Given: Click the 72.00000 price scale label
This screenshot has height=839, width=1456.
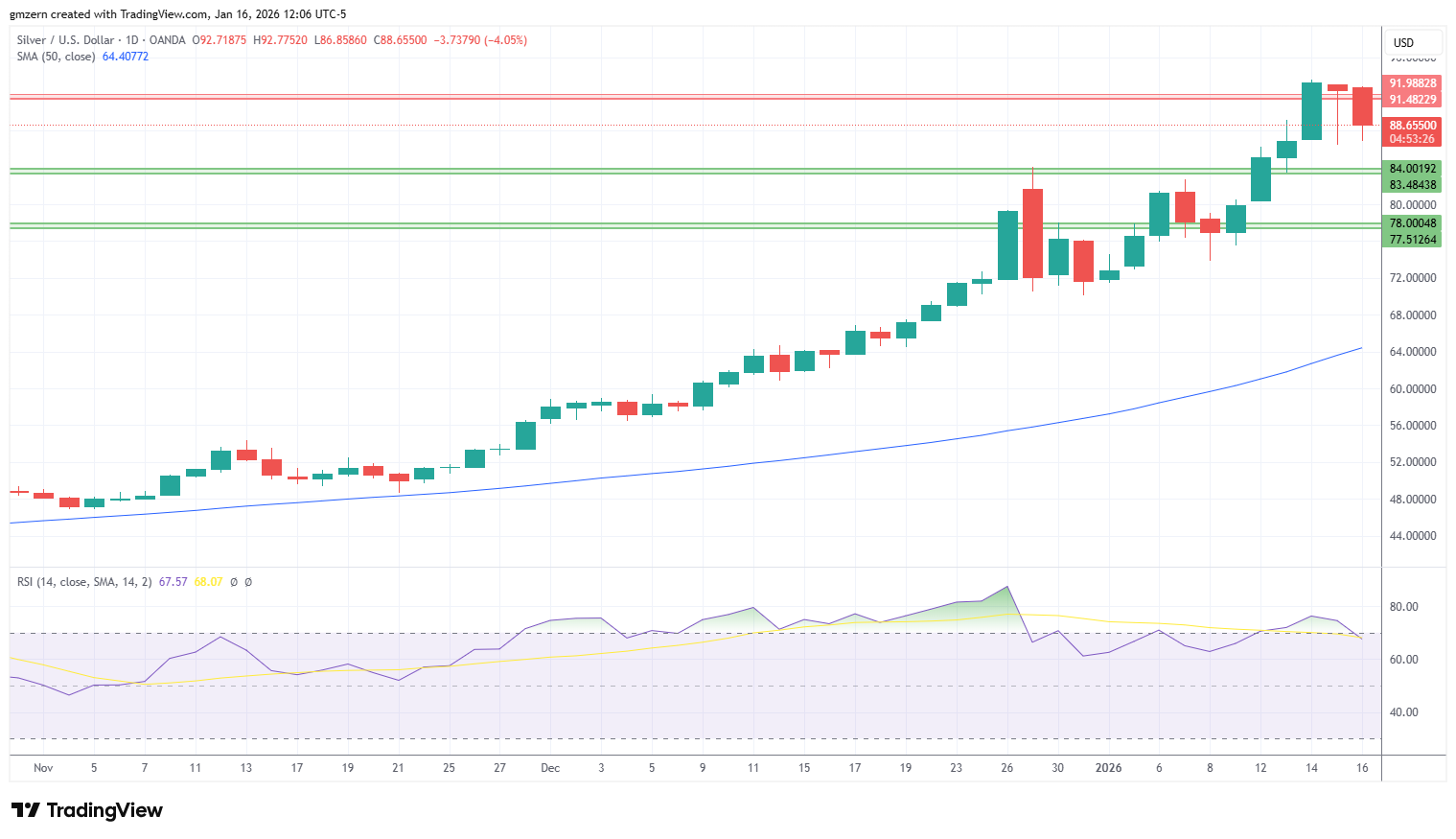Looking at the screenshot, I should [1413, 278].
